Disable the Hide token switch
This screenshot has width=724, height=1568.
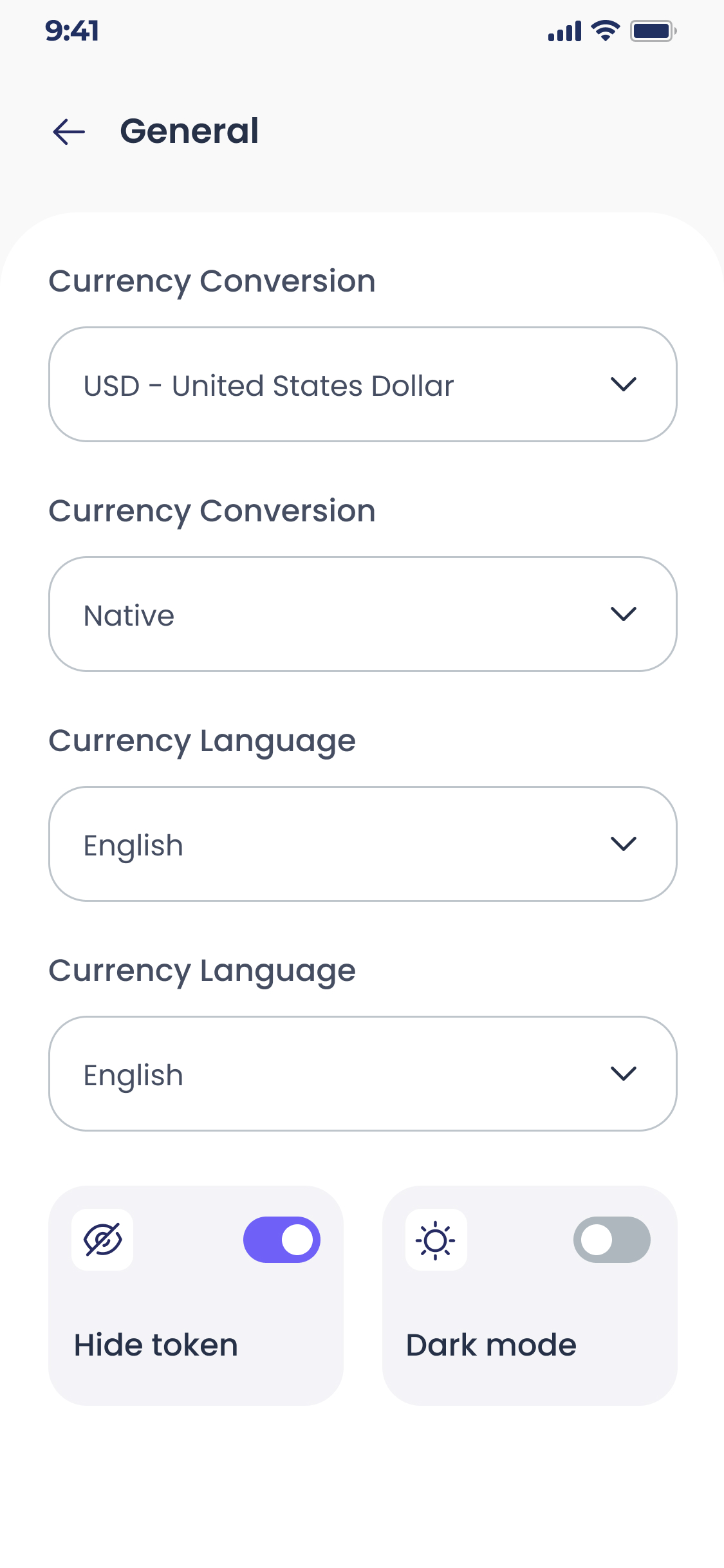[282, 1240]
